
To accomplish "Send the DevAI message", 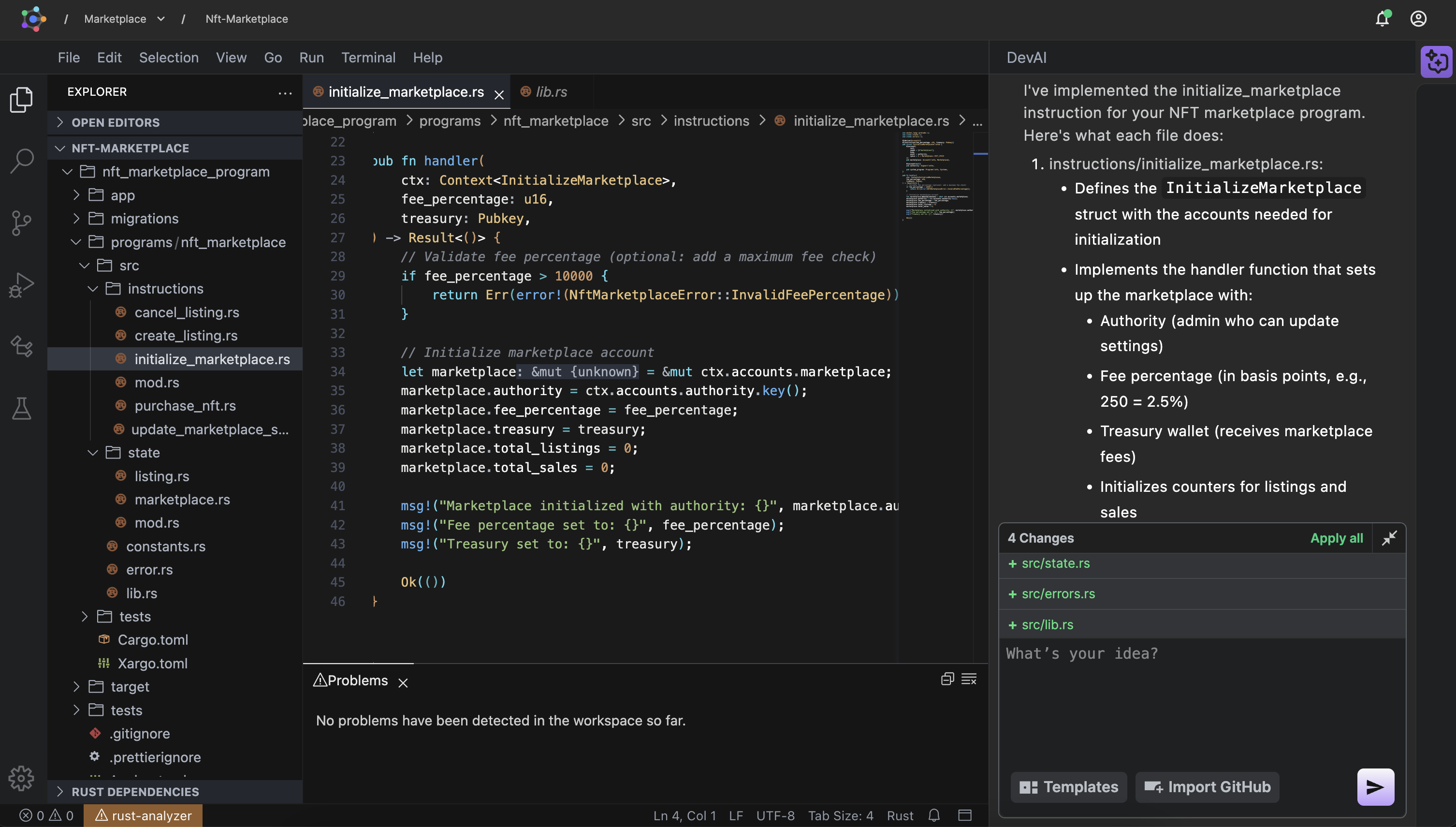I will [x=1375, y=787].
